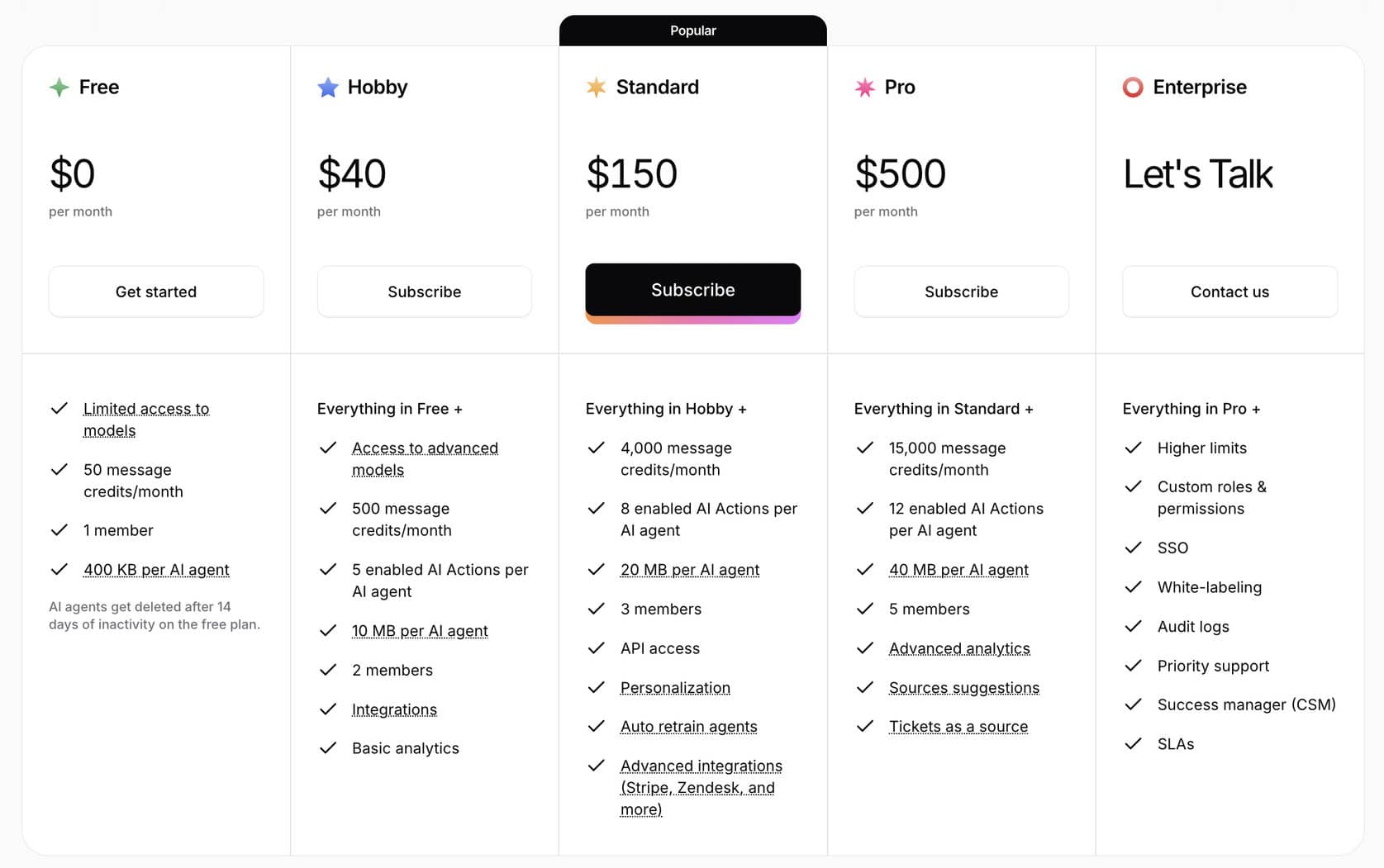Open the Integrations link in Hobby
The image size is (1384, 868).
(394, 709)
